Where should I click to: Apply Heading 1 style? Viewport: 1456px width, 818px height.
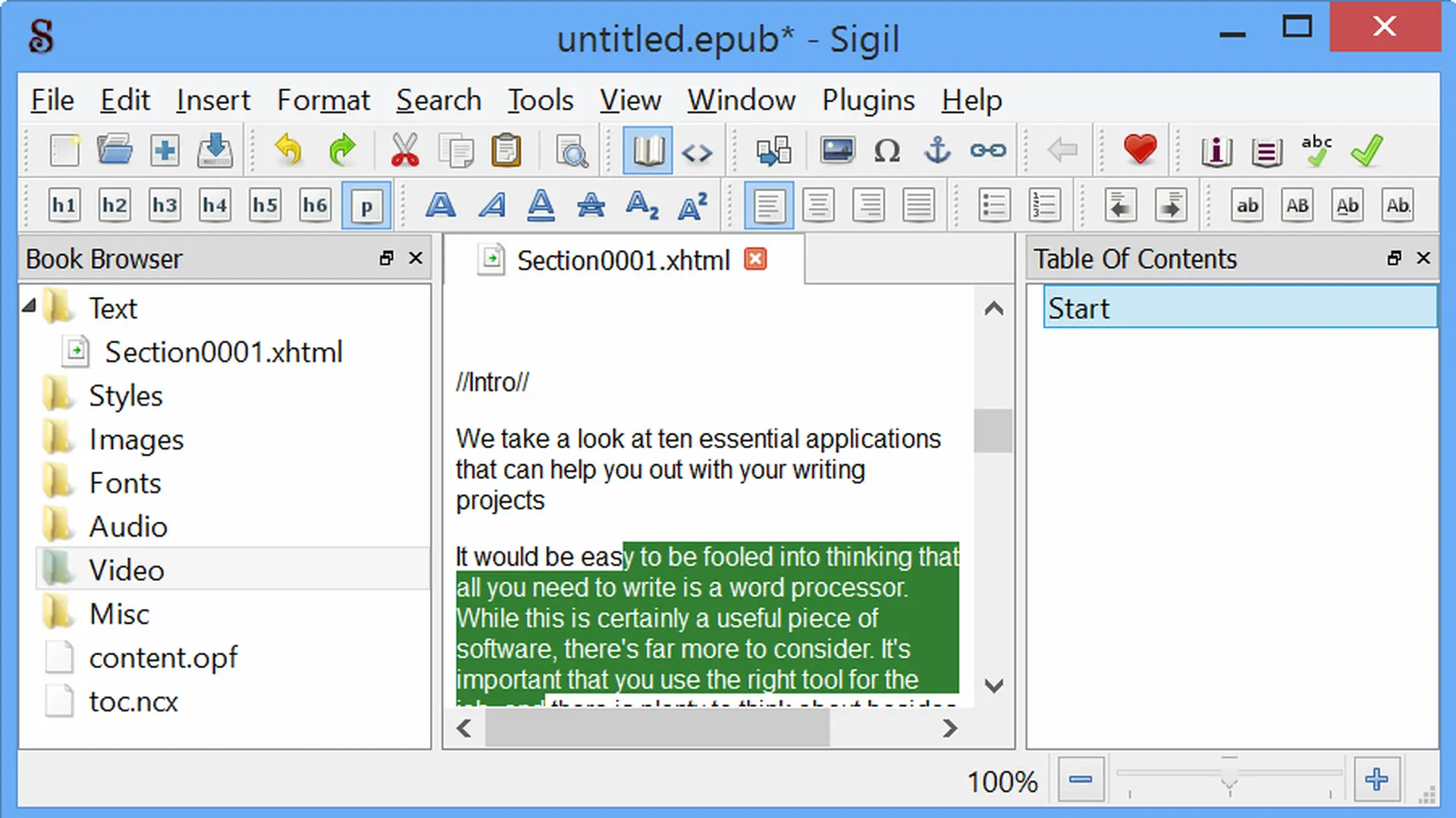tap(64, 205)
